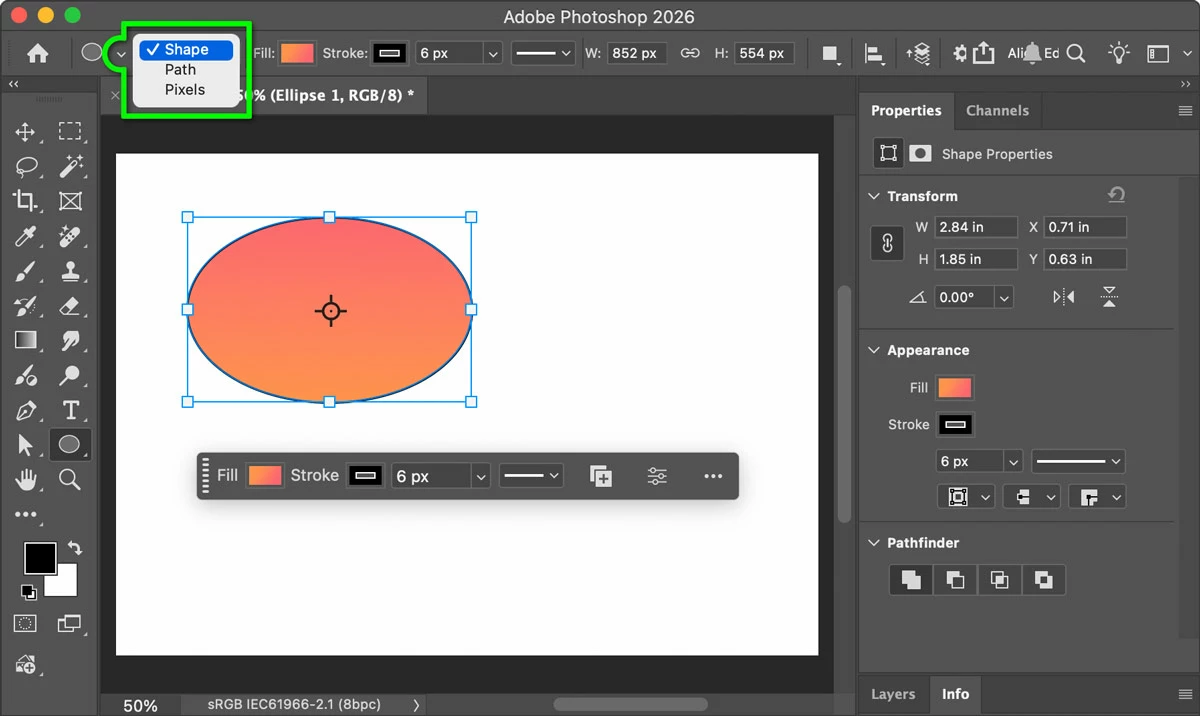The height and width of the screenshot is (716, 1200).
Task: Select the Zoom tool in toolbar
Action: point(70,480)
